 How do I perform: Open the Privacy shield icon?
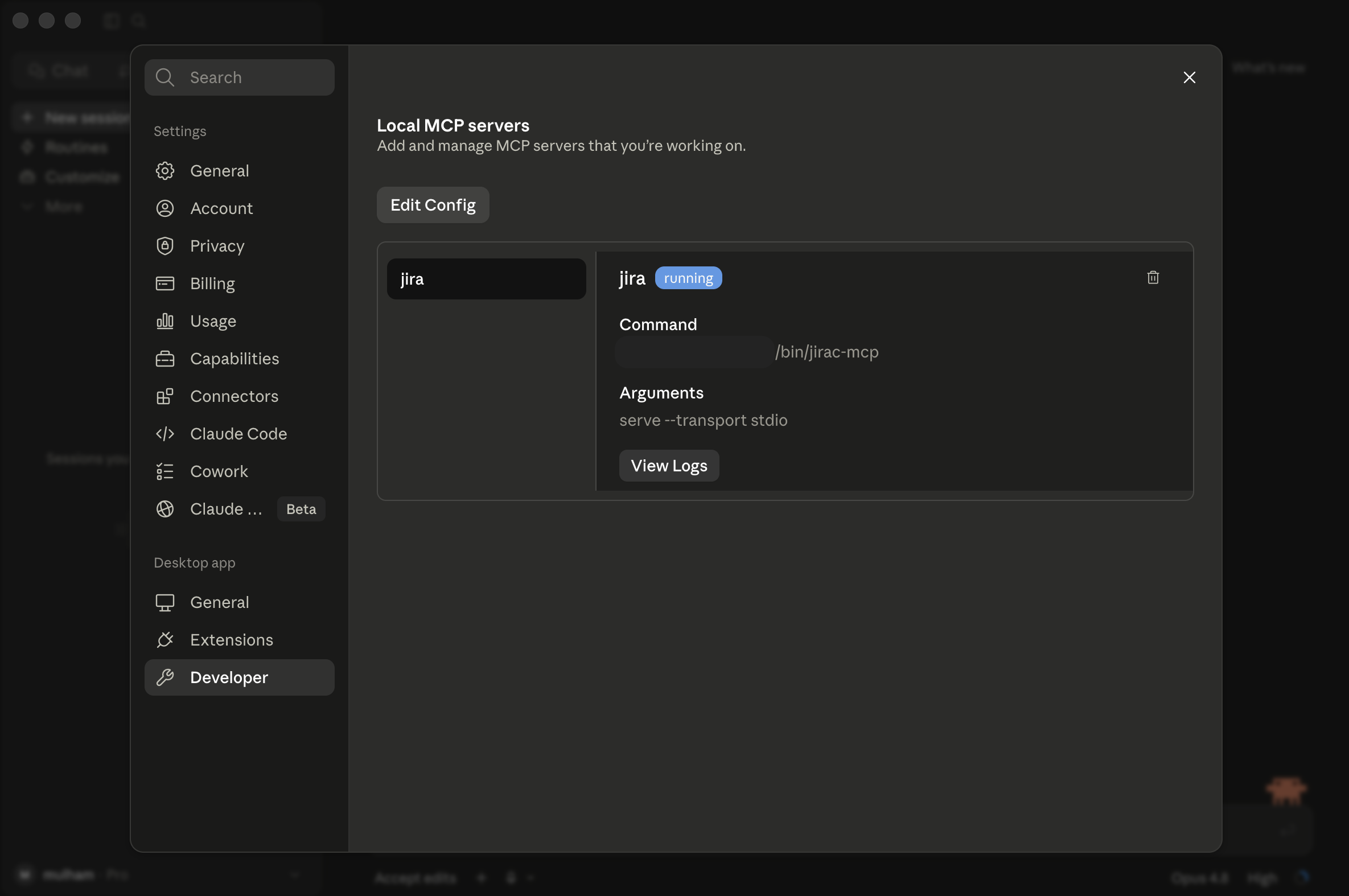(x=165, y=246)
